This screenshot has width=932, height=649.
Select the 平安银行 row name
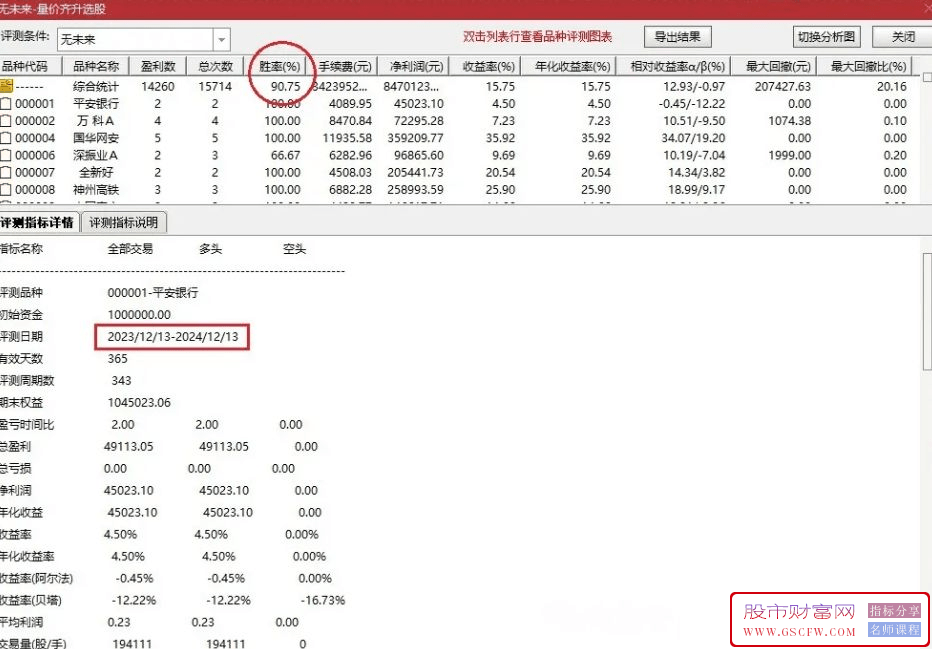click(96, 103)
